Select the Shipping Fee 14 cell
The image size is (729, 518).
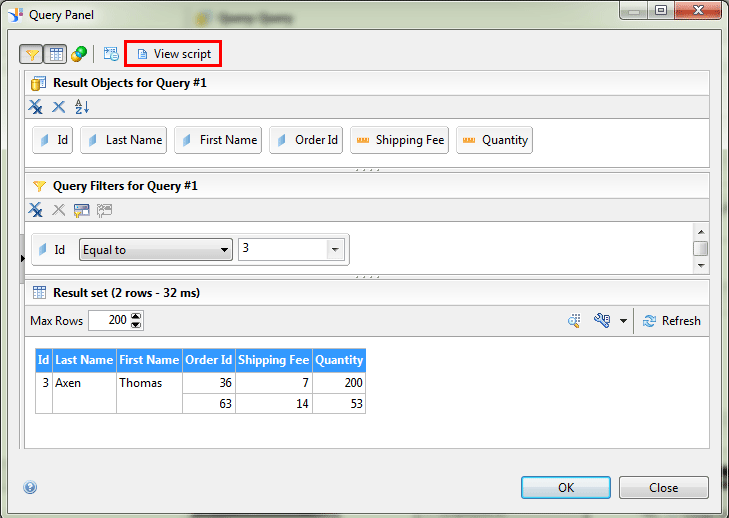(274, 404)
